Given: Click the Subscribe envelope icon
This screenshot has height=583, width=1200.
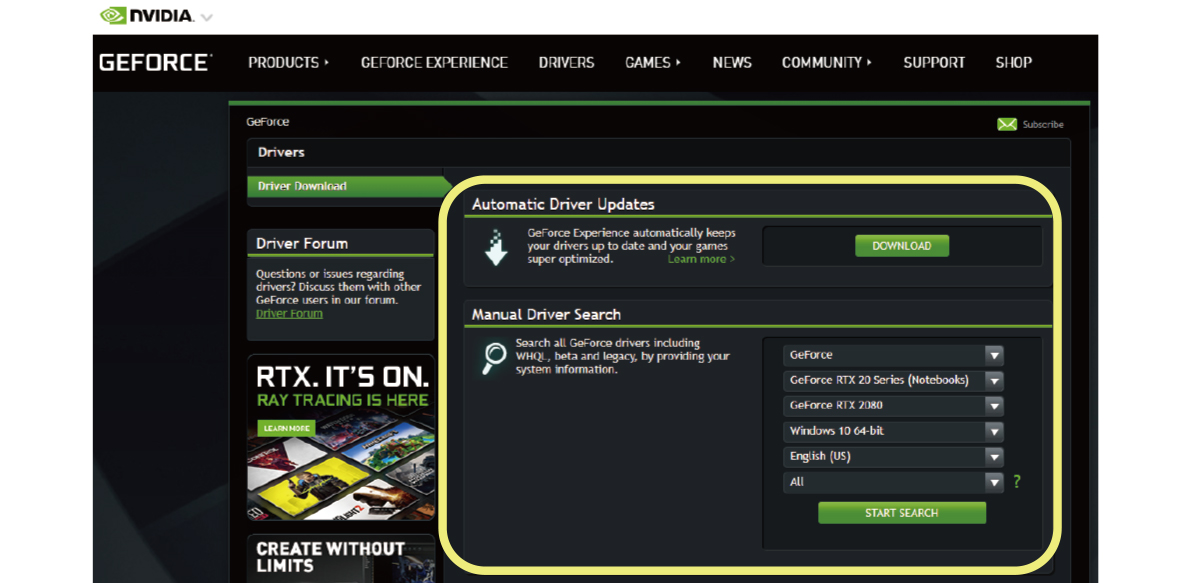Looking at the screenshot, I should coord(1007,124).
